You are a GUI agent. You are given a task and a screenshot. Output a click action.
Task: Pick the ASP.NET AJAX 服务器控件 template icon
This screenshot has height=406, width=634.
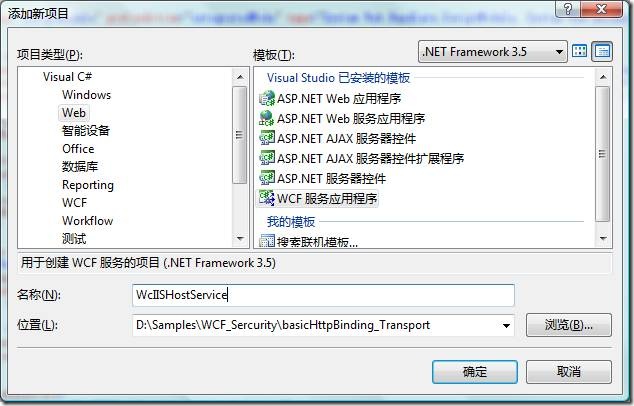[x=267, y=138]
